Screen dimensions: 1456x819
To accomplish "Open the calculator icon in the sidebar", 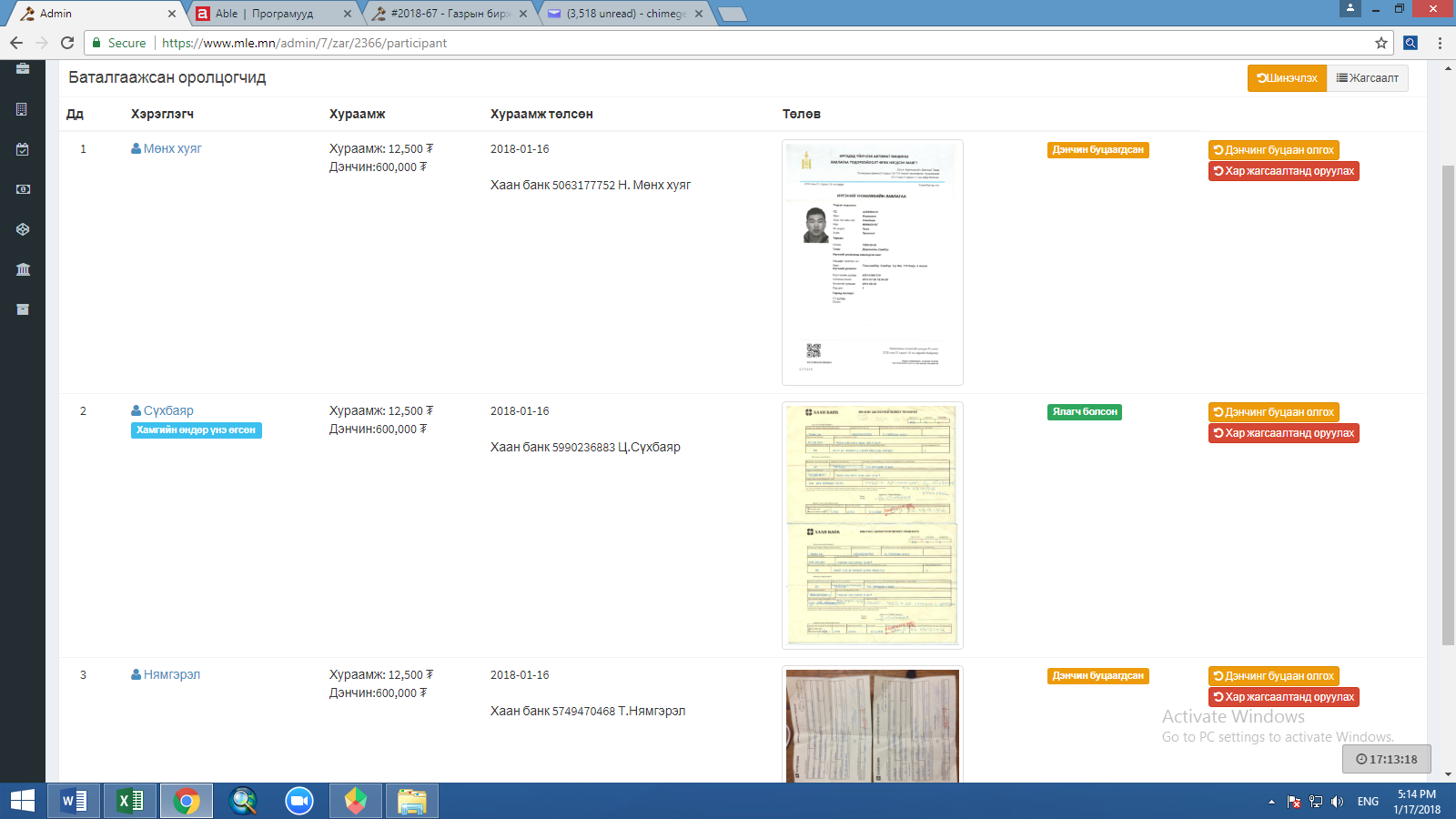I will (23, 109).
